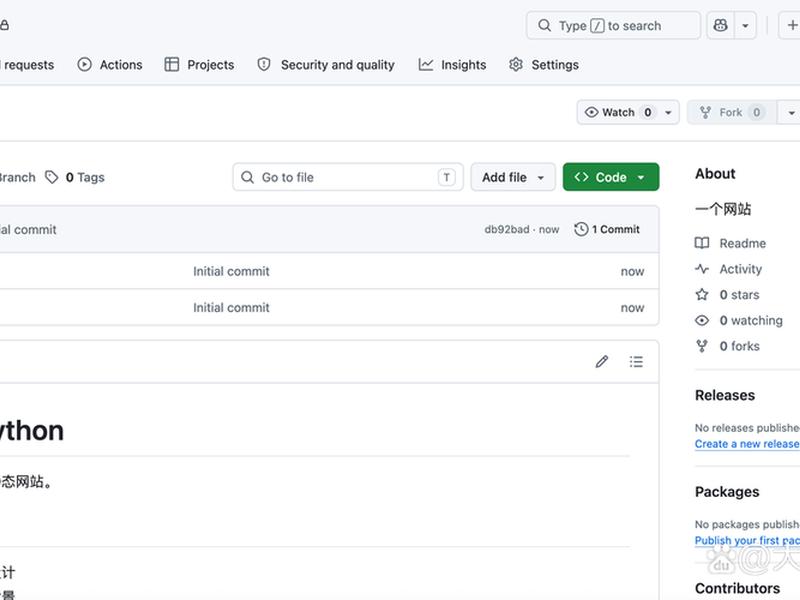Open second file row's Initial commit message
The width and height of the screenshot is (800, 600).
coord(231,308)
